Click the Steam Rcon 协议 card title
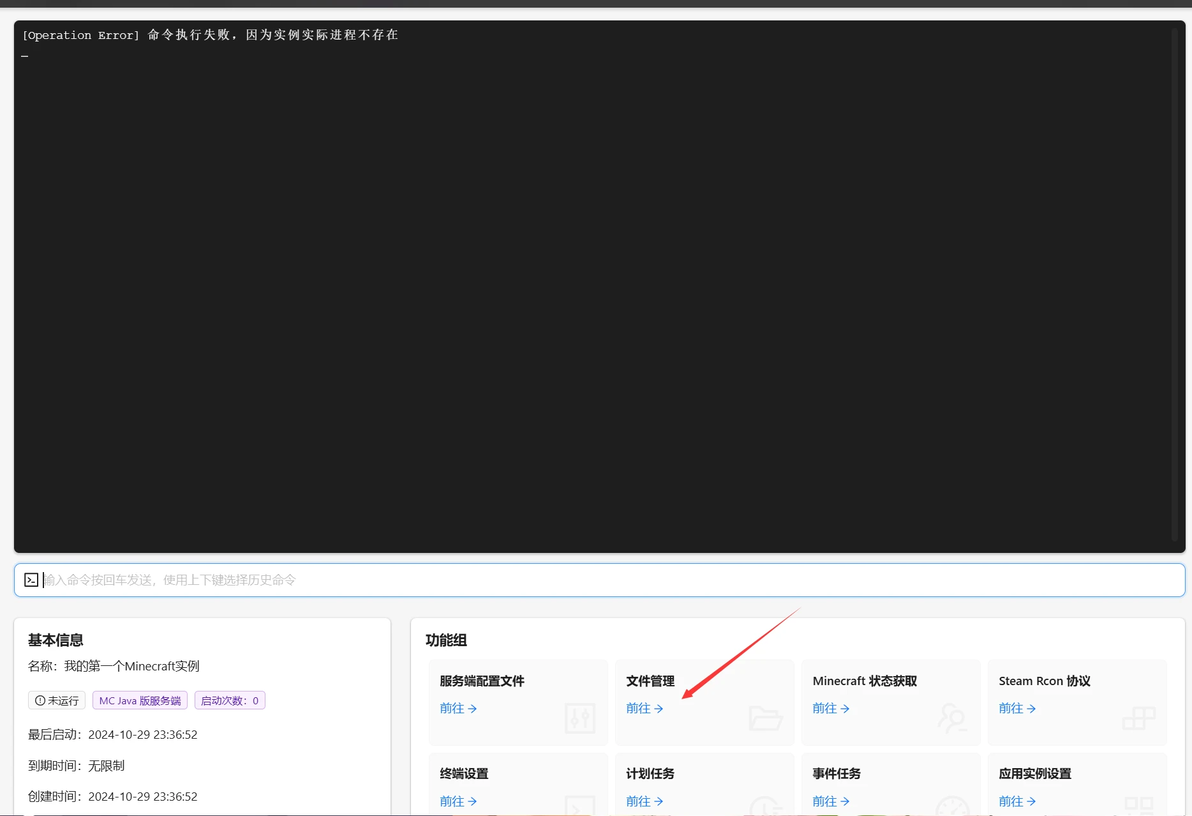1192x816 pixels. (x=1045, y=681)
